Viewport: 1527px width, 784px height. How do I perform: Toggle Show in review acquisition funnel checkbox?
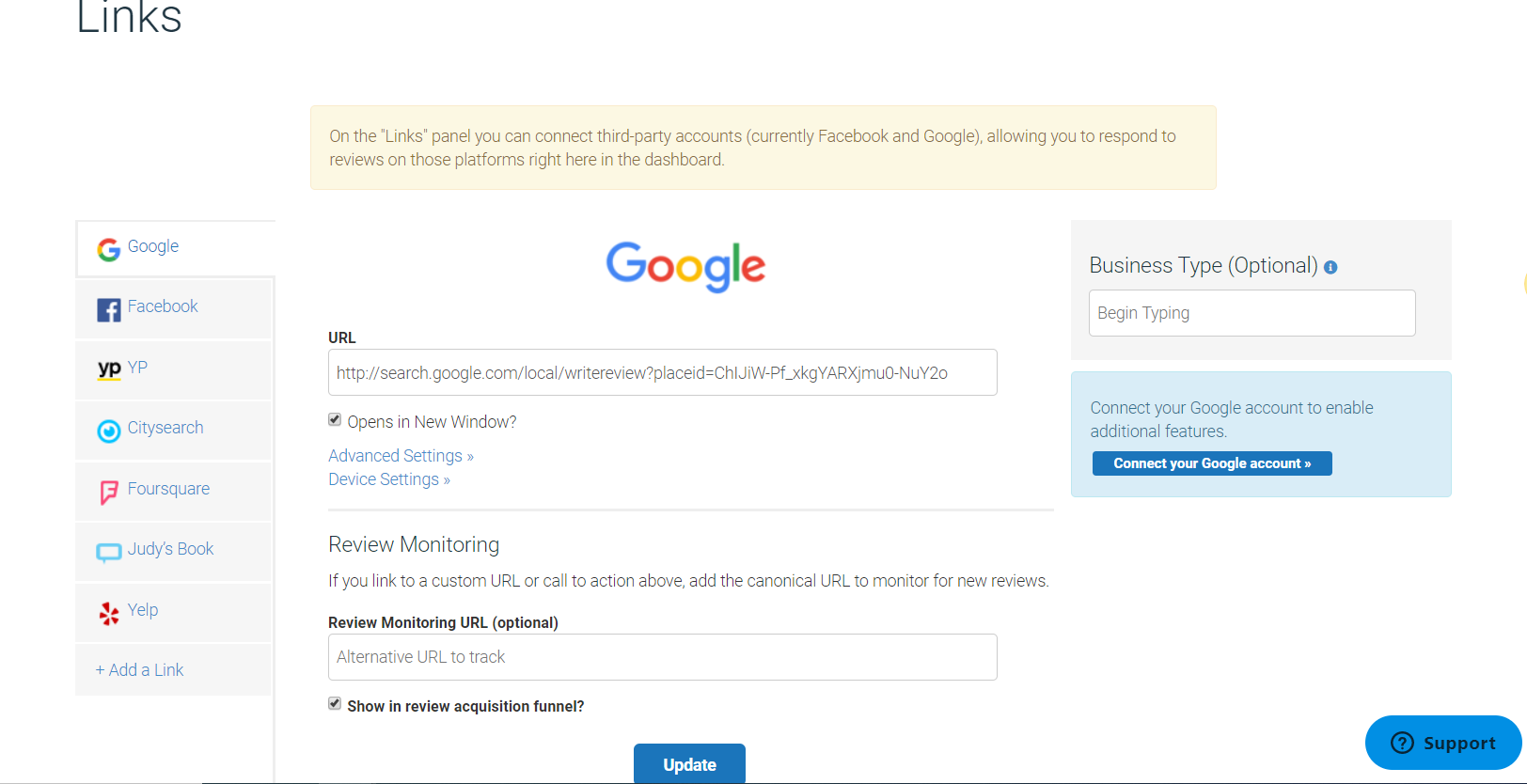coord(335,703)
